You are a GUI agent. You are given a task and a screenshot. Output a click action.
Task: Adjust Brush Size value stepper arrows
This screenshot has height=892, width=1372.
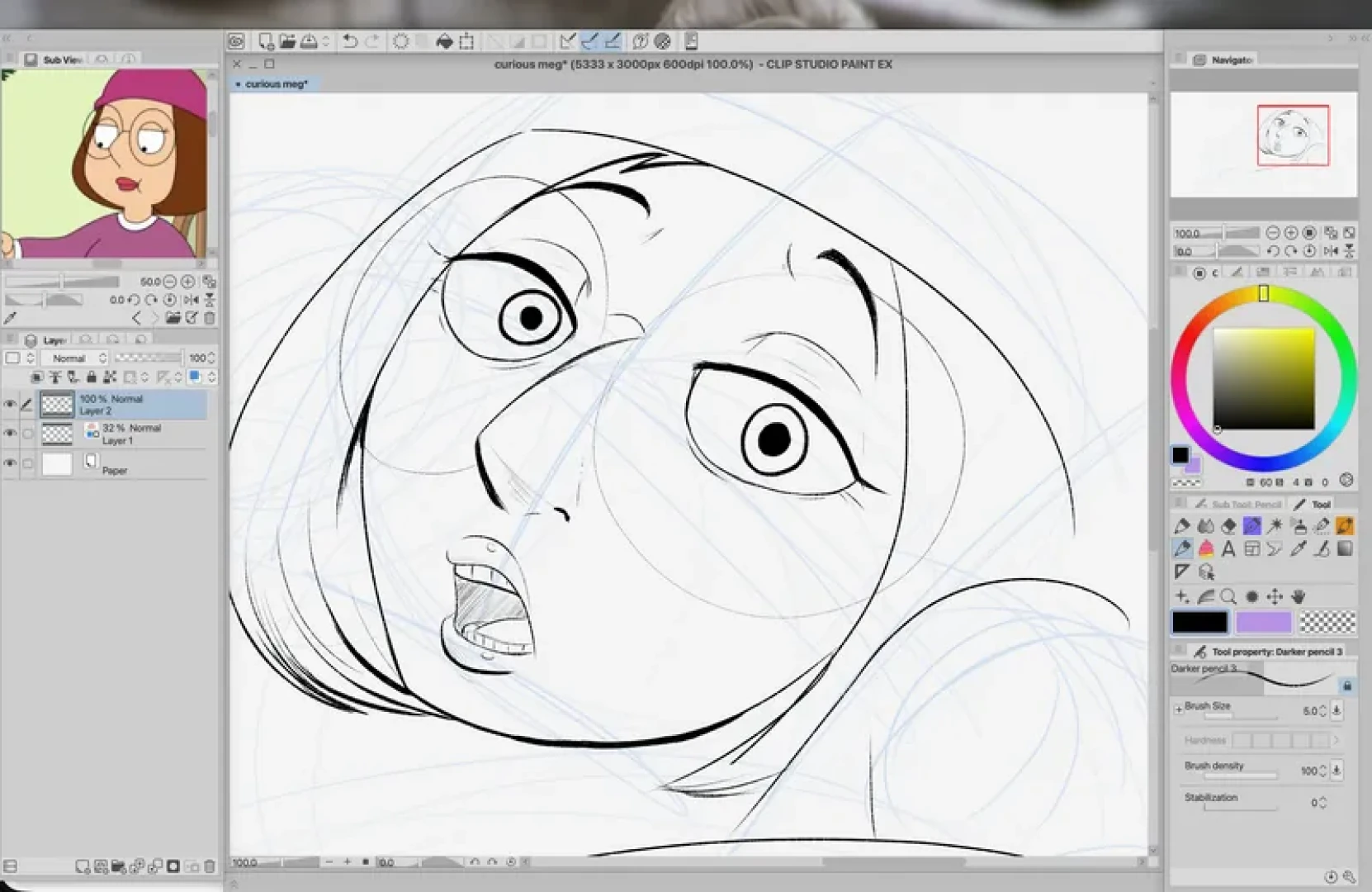pos(1323,710)
